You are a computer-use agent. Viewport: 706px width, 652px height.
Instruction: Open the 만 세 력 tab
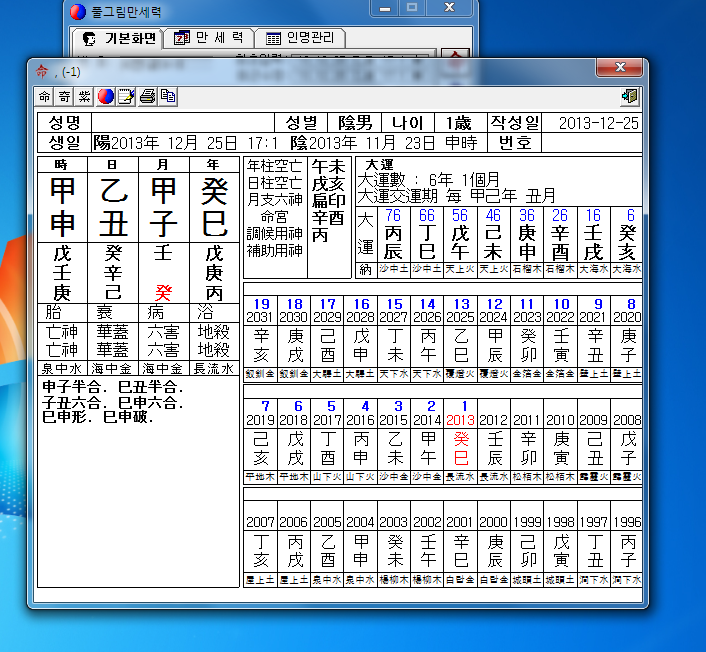[x=208, y=39]
